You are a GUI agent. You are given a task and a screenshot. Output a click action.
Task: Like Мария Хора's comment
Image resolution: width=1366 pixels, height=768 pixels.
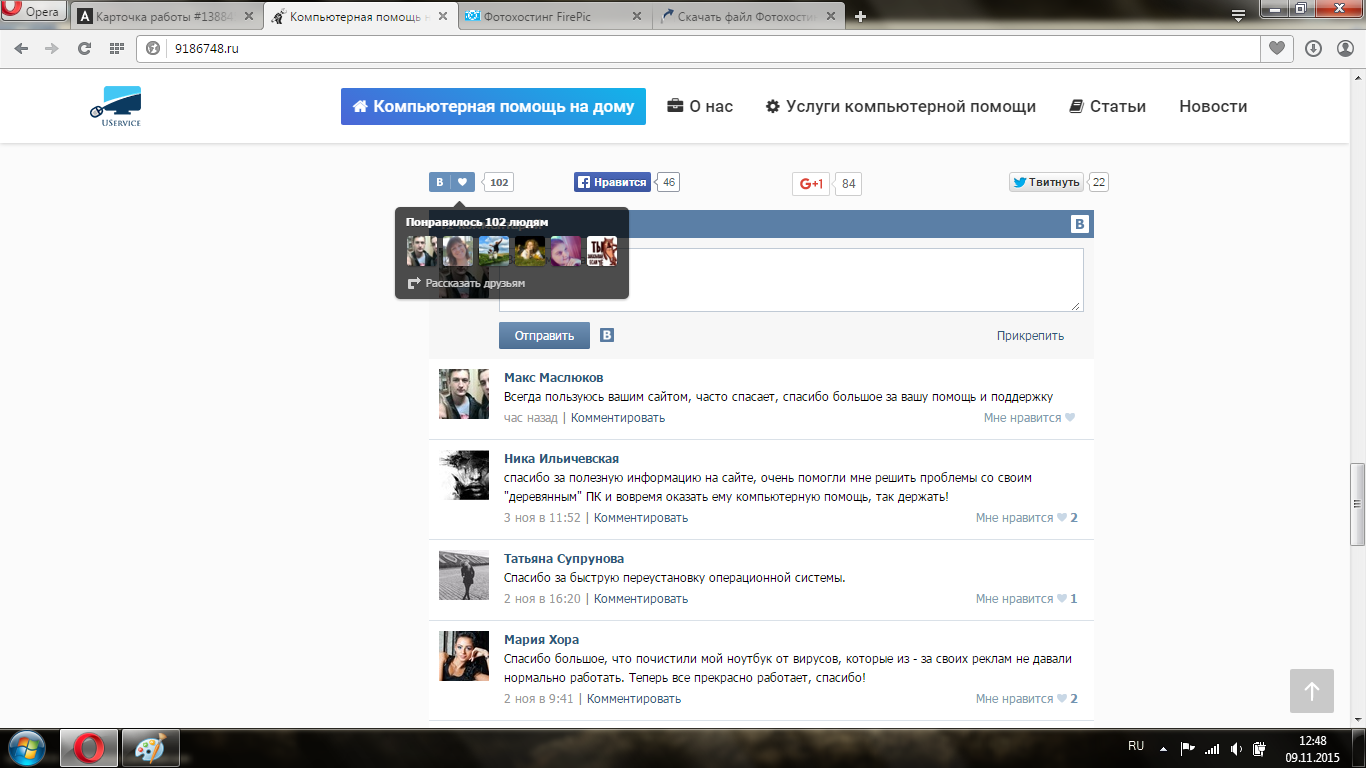[1027, 699]
